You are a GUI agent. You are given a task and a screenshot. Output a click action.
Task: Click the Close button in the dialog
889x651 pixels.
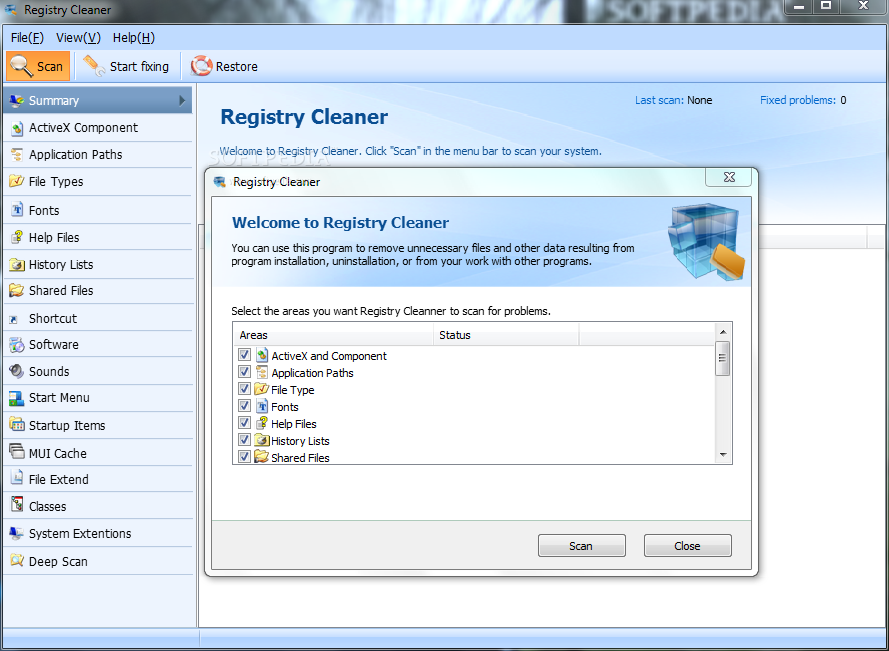tap(687, 546)
